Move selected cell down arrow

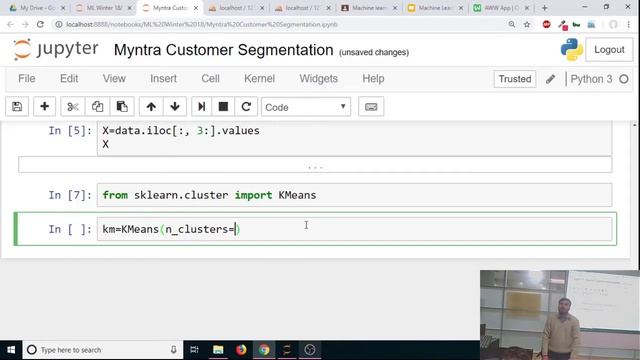point(175,107)
